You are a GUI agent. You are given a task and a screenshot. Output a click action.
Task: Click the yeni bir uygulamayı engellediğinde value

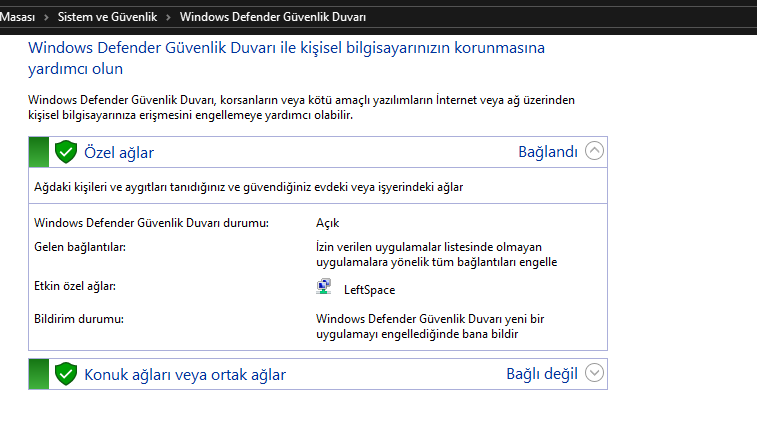click(430, 326)
